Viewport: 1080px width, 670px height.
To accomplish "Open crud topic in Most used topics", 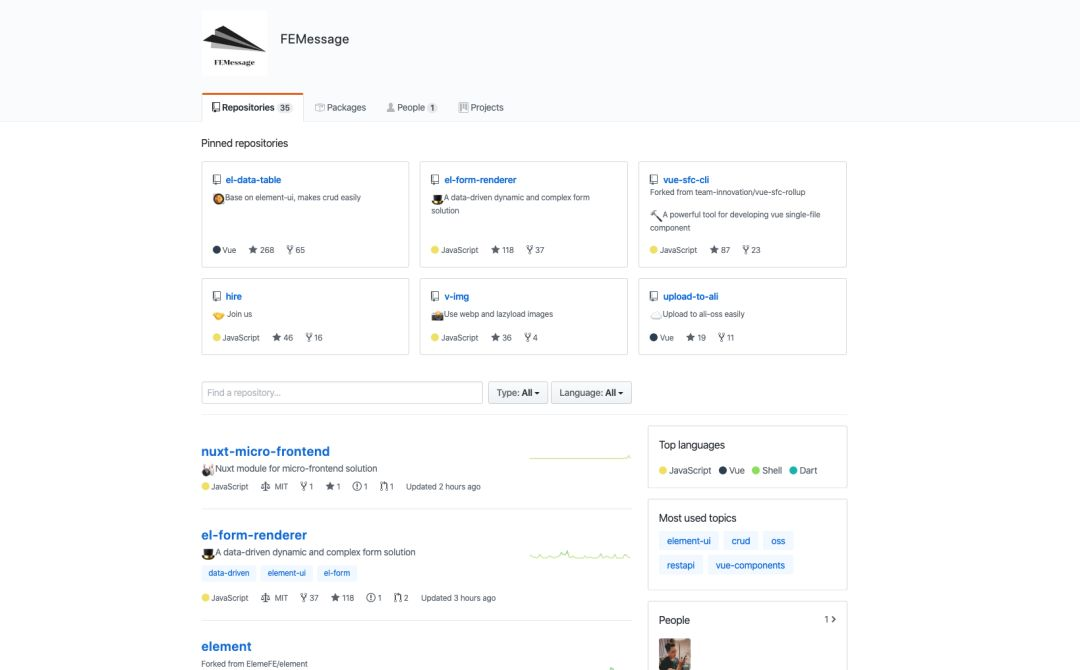I will (x=740, y=541).
